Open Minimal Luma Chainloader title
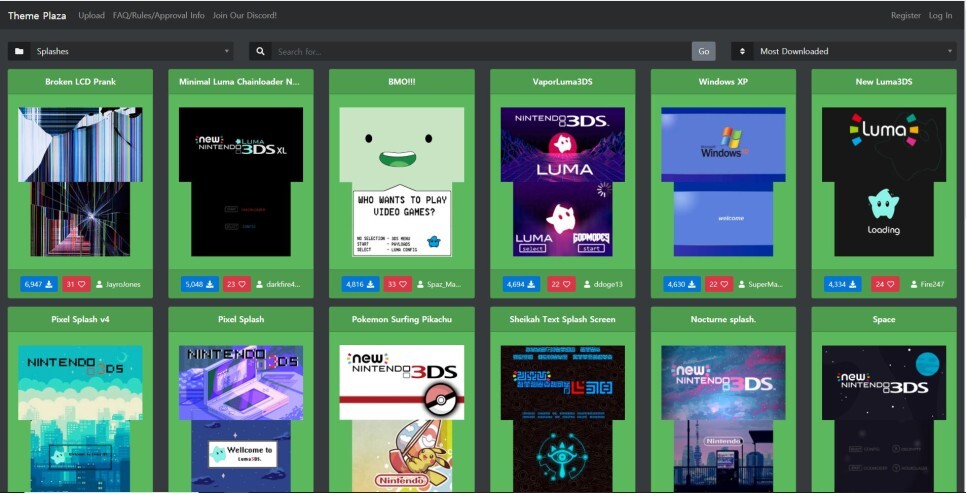 240,81
